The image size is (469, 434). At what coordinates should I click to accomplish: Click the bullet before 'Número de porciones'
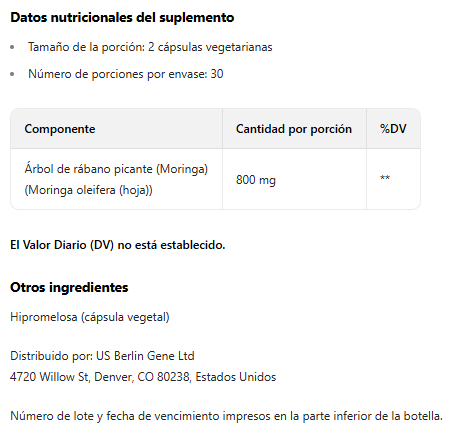(x=12, y=74)
